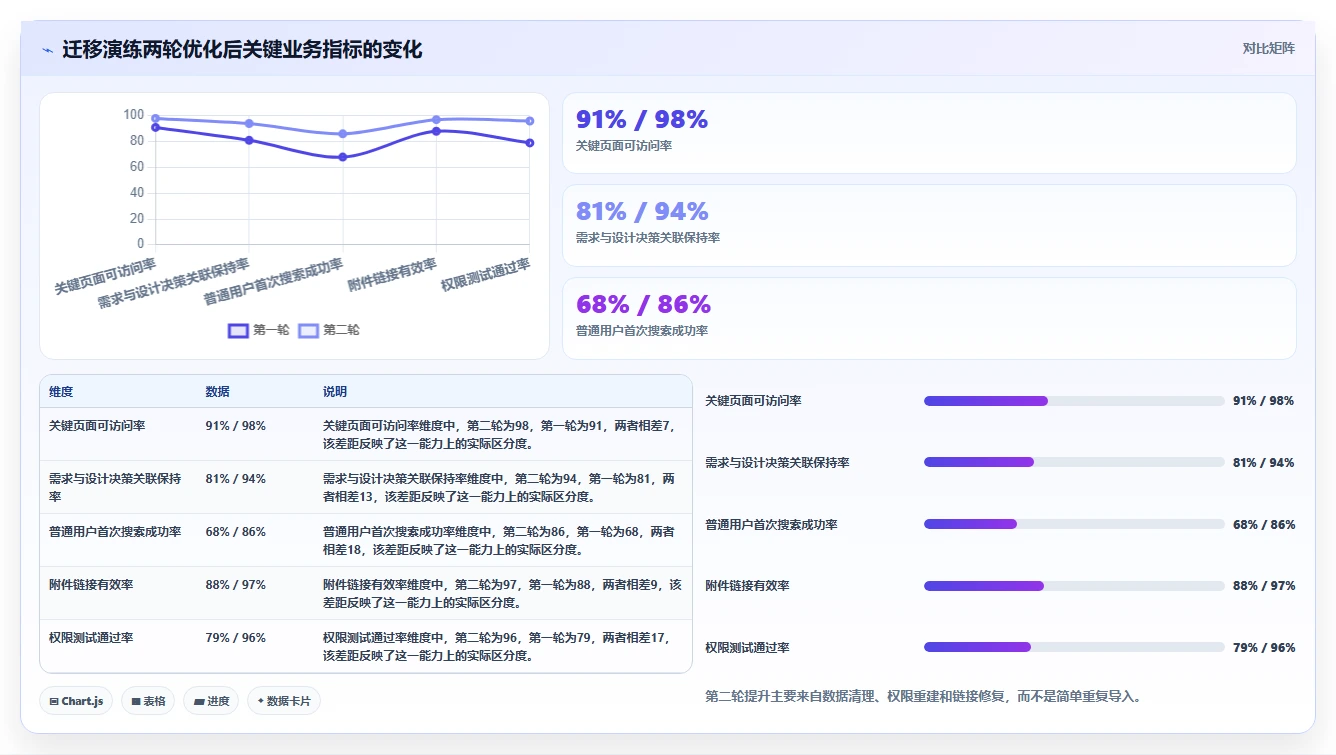The image size is (1336, 755).
Task: Click the icon inside the 进度 chip
Action: (199, 701)
